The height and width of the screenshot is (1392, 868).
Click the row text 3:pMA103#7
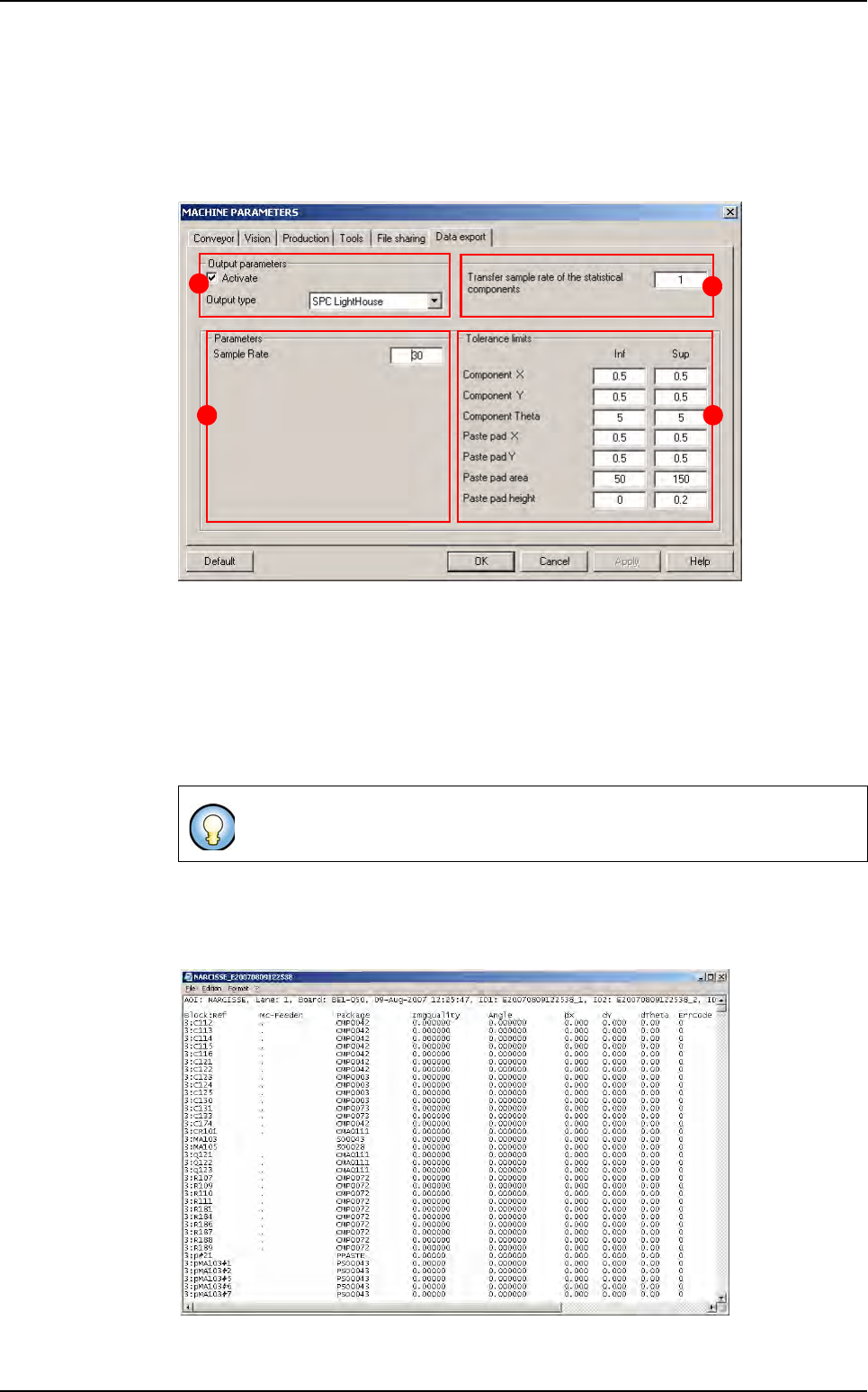tap(208, 1294)
